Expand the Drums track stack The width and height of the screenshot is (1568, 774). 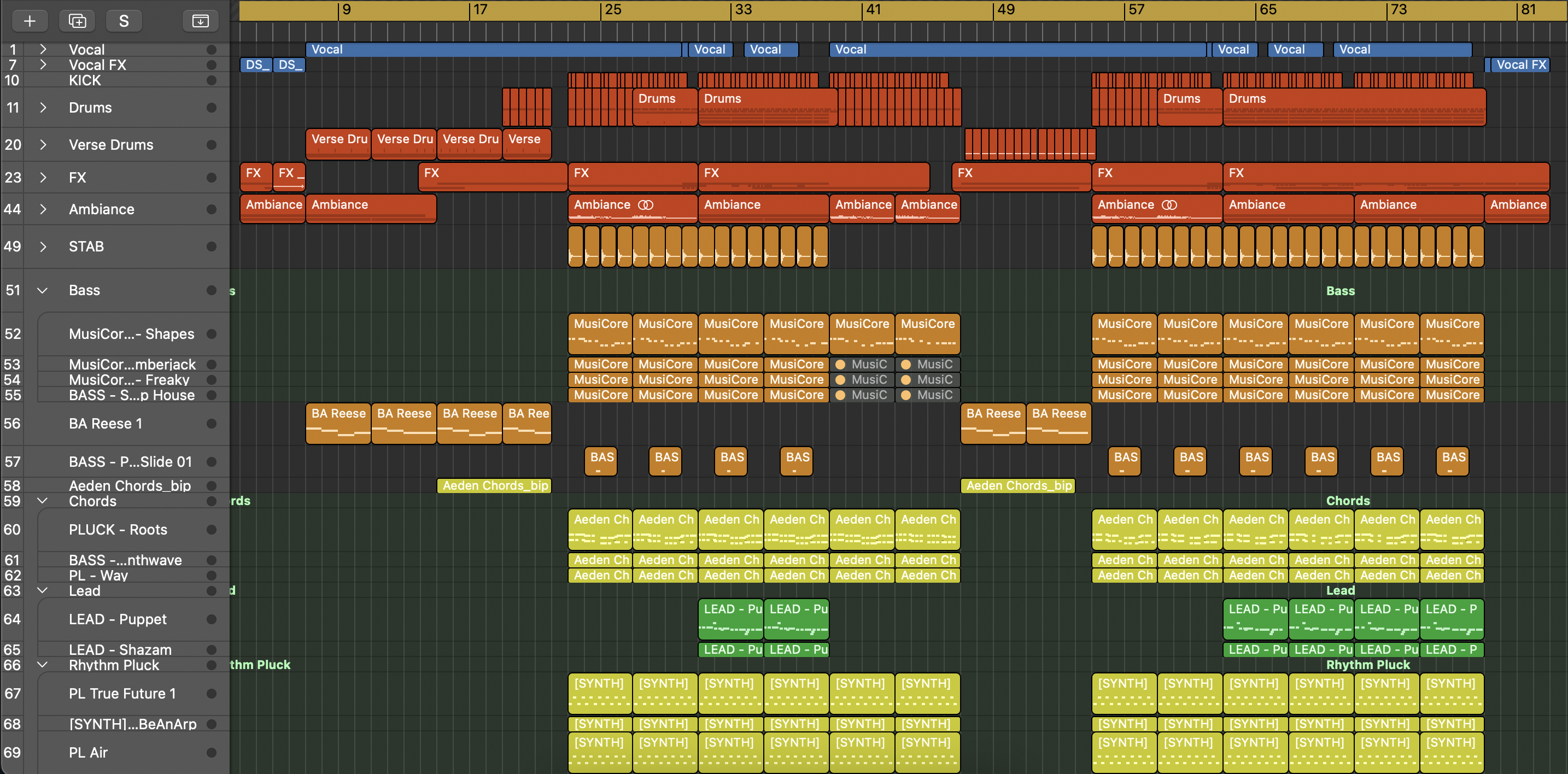pos(43,108)
